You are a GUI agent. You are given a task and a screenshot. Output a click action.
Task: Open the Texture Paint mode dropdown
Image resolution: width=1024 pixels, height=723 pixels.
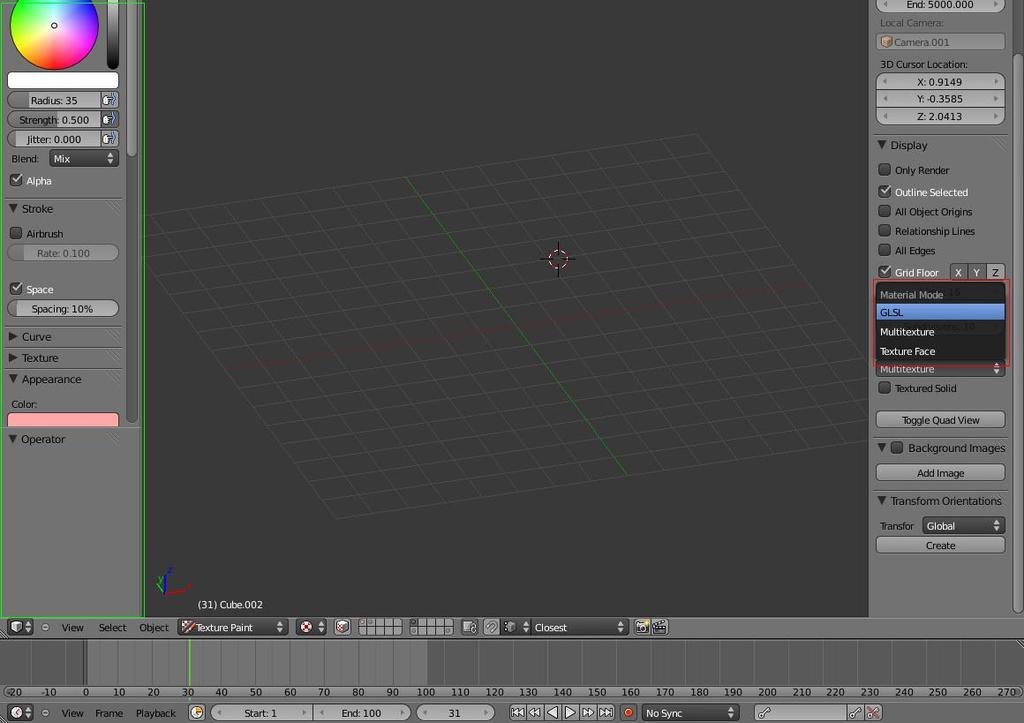[233, 627]
